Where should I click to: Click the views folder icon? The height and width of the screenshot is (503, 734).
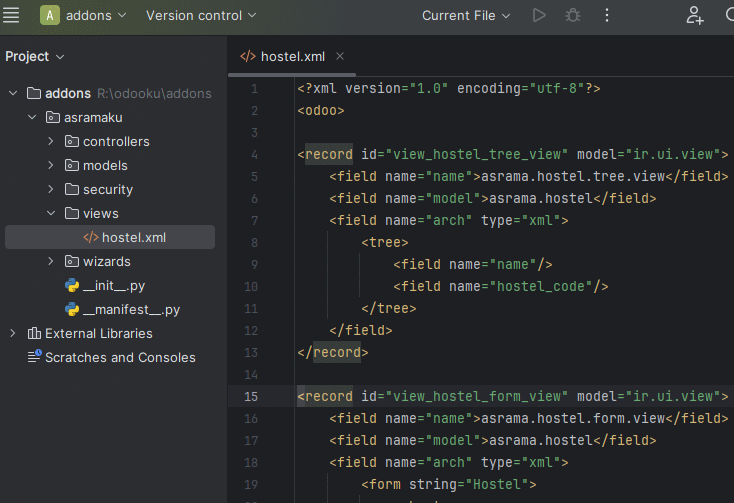pos(72,213)
